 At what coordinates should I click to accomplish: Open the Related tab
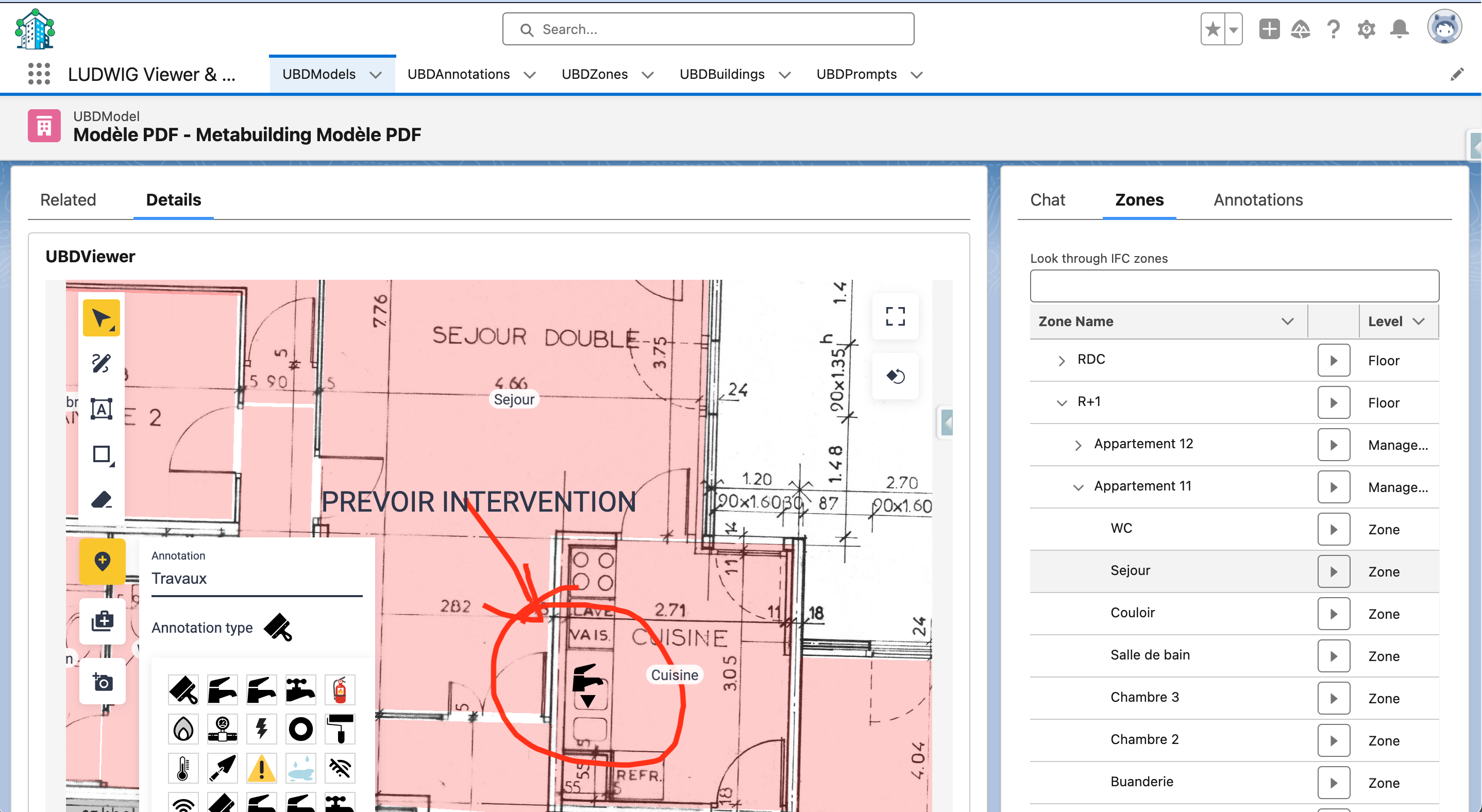tap(68, 199)
